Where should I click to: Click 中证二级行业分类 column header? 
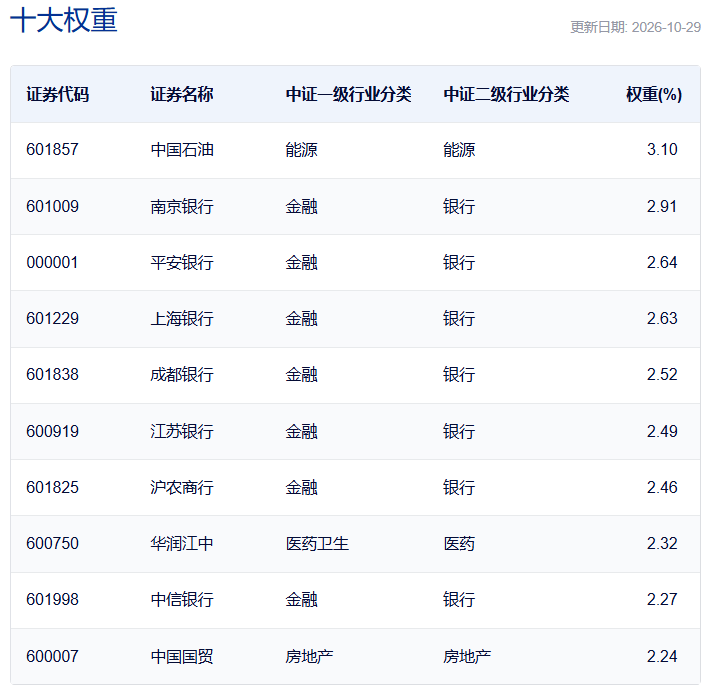click(506, 95)
